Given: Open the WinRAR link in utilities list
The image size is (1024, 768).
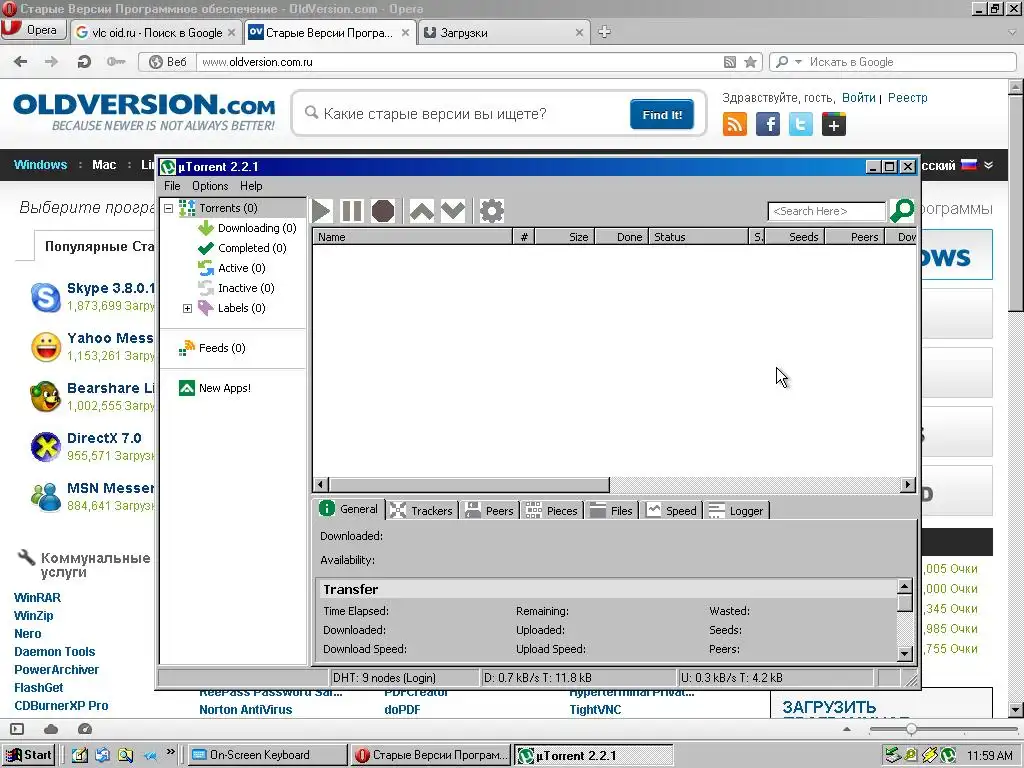Looking at the screenshot, I should coord(37,598).
